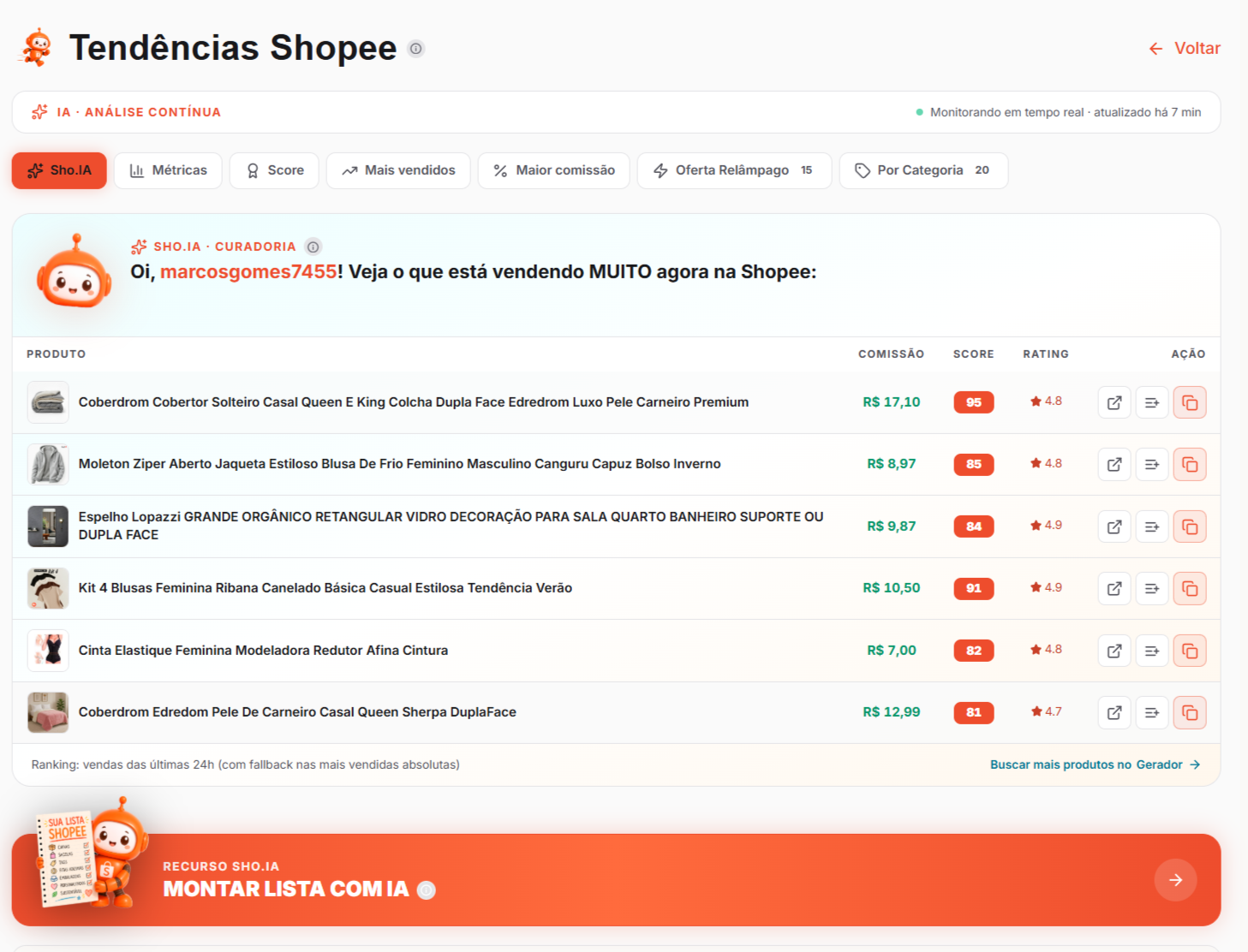Click score badge 91
The image size is (1248, 952).
pyautogui.click(x=974, y=588)
